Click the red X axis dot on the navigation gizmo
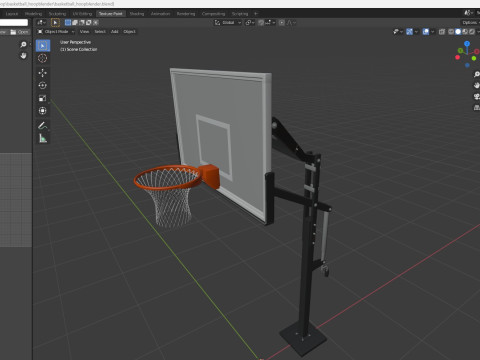The height and width of the screenshot is (360, 480). pos(457,57)
